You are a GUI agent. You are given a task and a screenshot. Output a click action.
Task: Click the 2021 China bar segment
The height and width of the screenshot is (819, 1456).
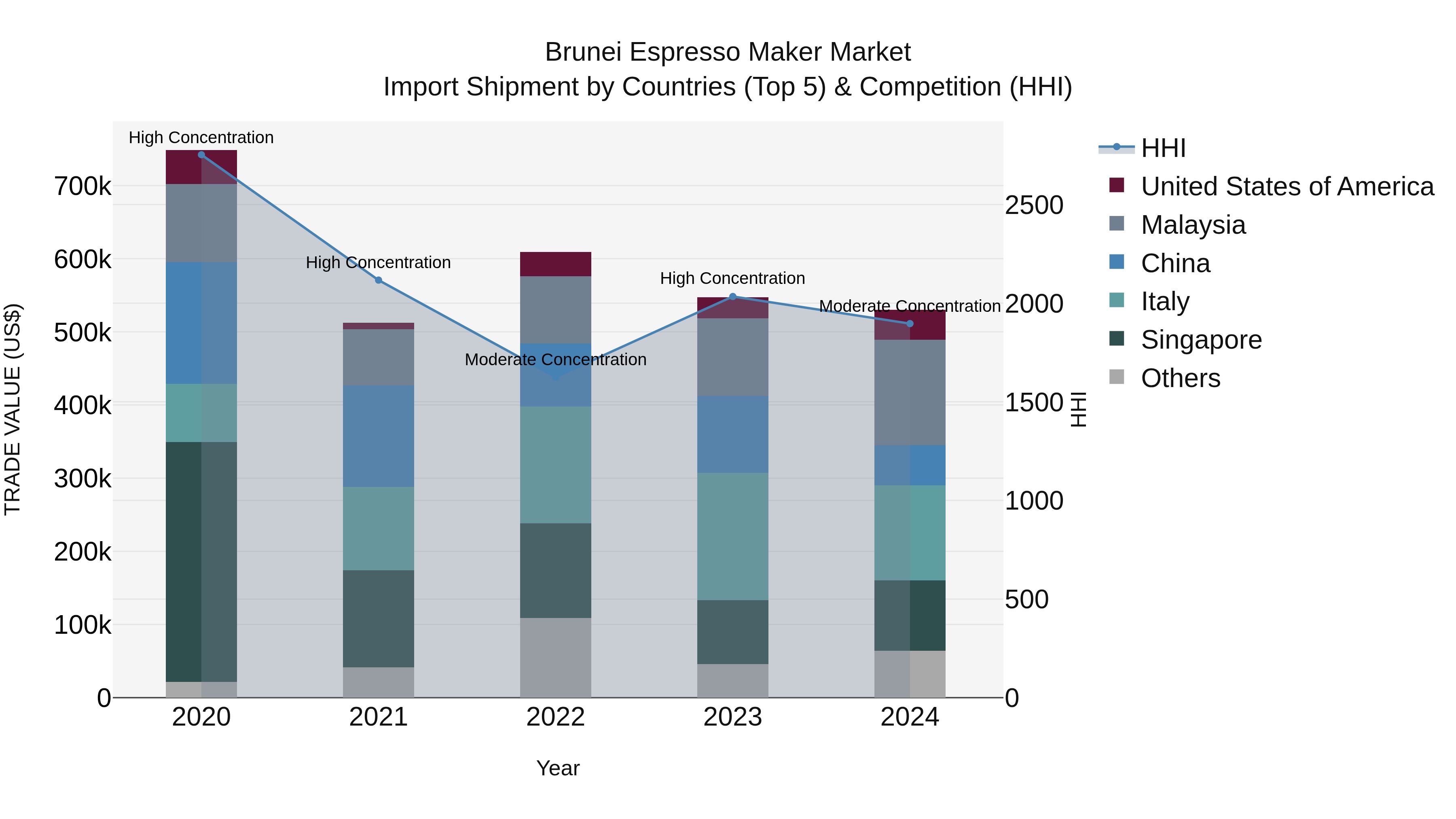click(x=379, y=436)
